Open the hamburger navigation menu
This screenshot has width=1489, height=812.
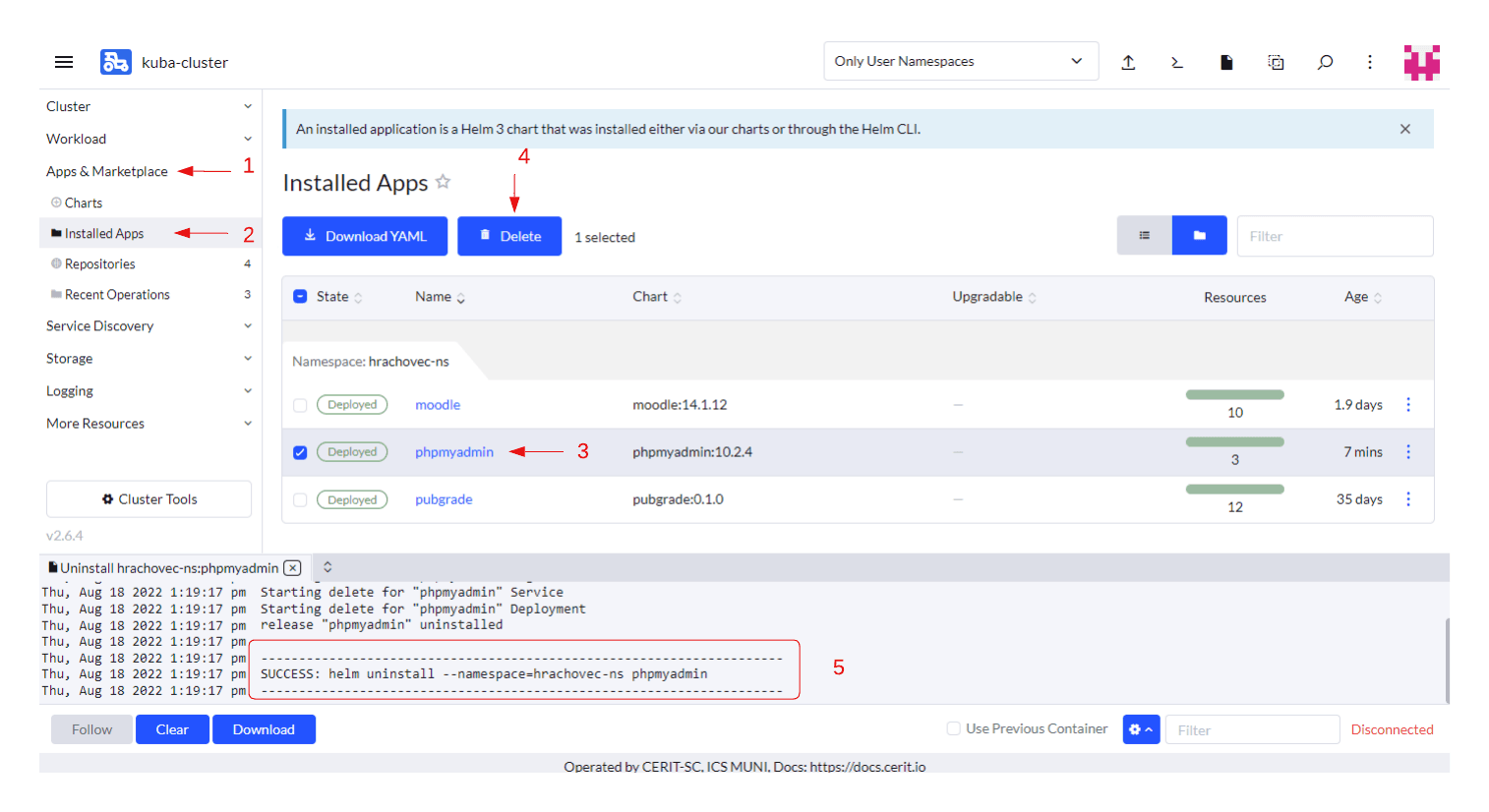click(x=64, y=62)
